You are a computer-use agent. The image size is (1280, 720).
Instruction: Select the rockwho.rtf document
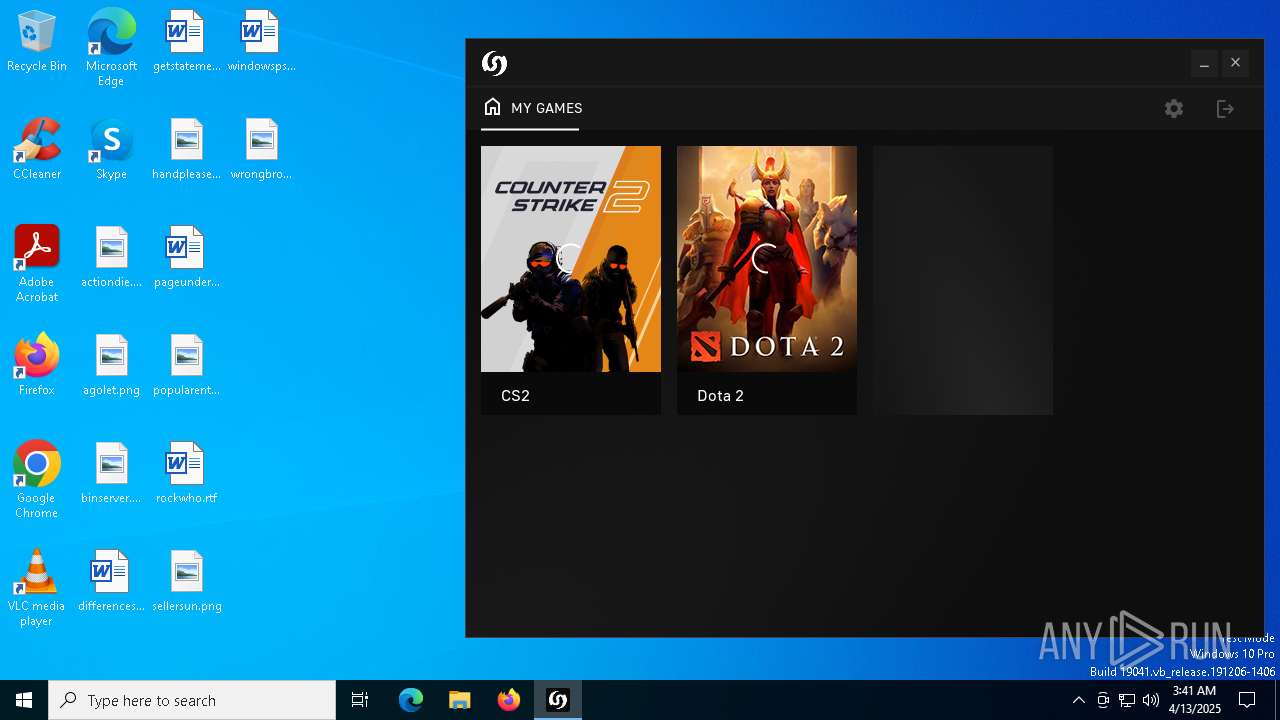[x=186, y=473]
